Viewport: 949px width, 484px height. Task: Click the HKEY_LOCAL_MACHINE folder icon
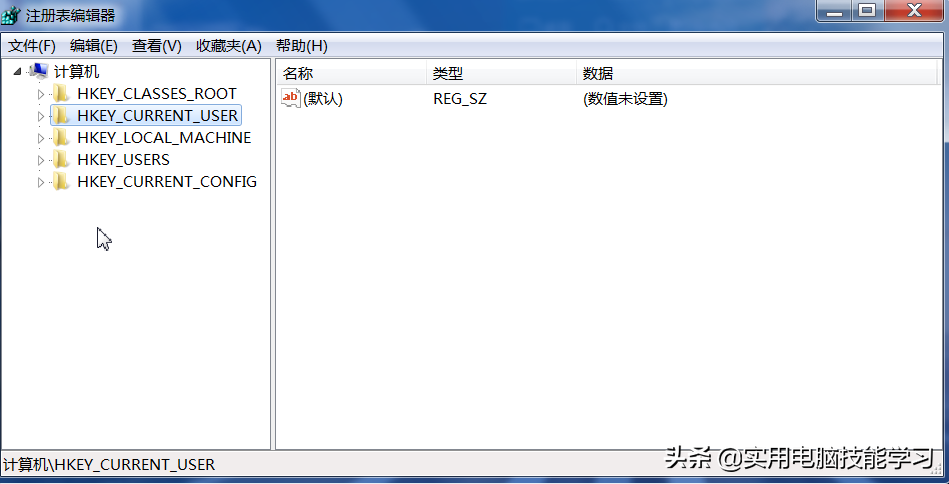coord(60,137)
